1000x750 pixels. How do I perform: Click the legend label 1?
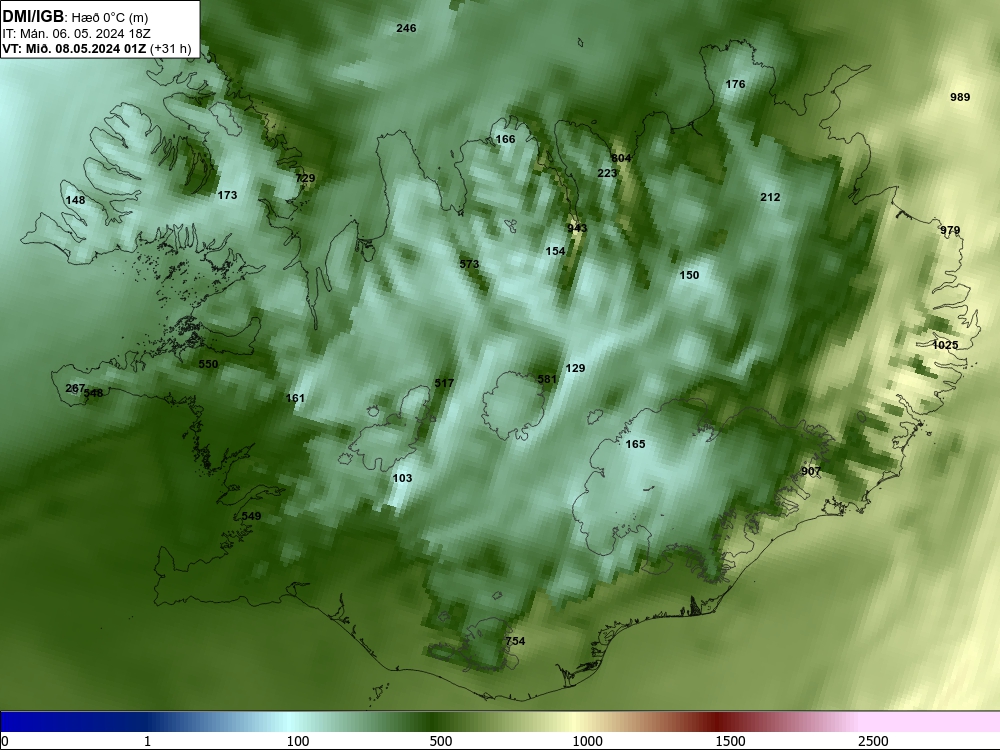[x=147, y=741]
